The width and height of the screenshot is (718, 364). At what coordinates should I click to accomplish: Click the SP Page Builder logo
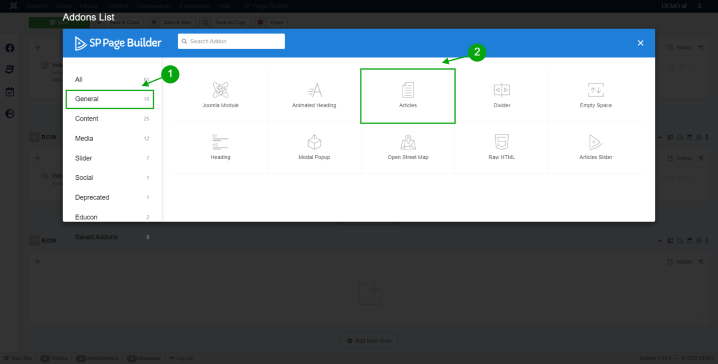point(118,43)
